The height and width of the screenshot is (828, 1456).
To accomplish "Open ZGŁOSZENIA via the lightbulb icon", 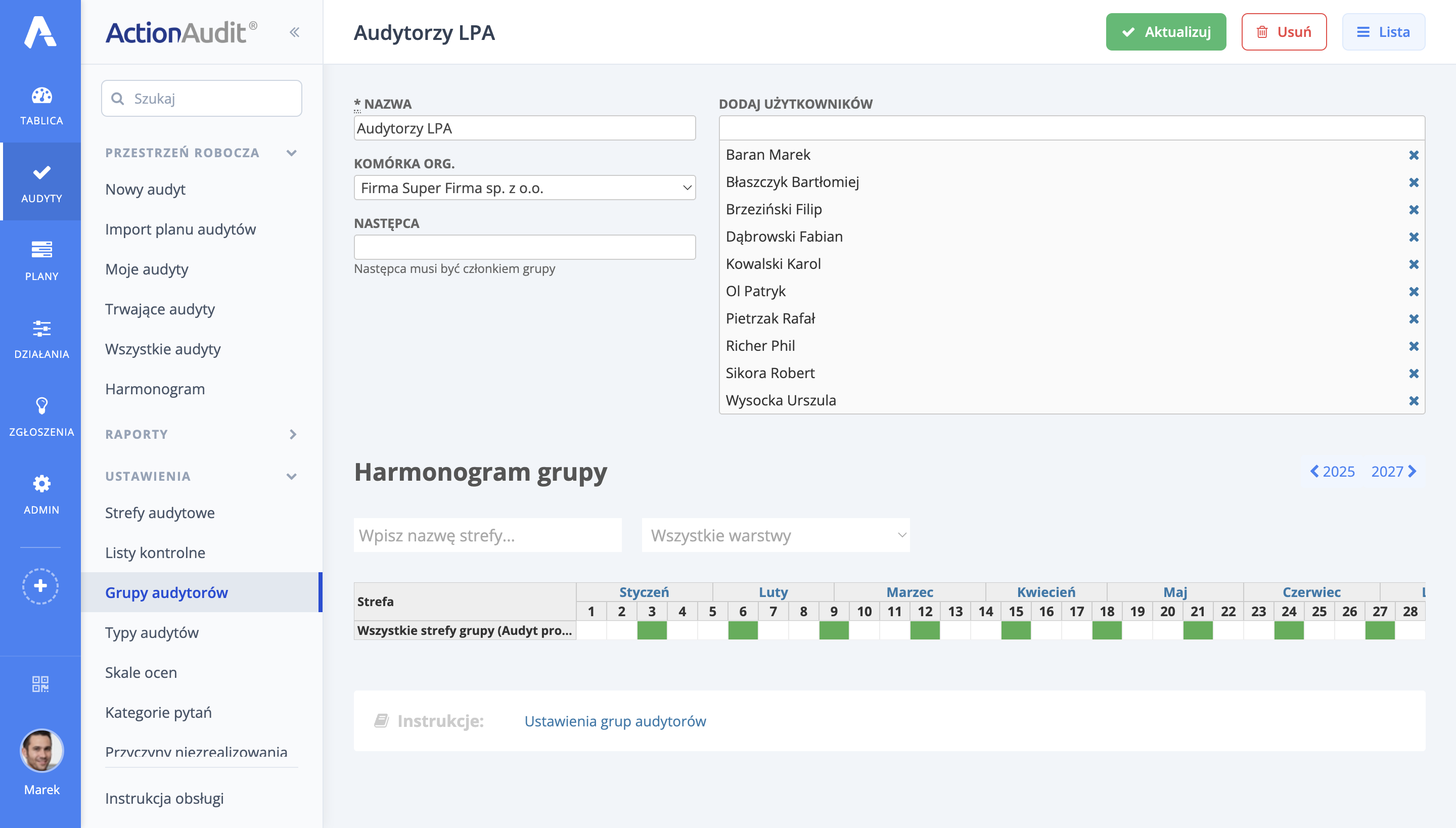I will pos(40,415).
